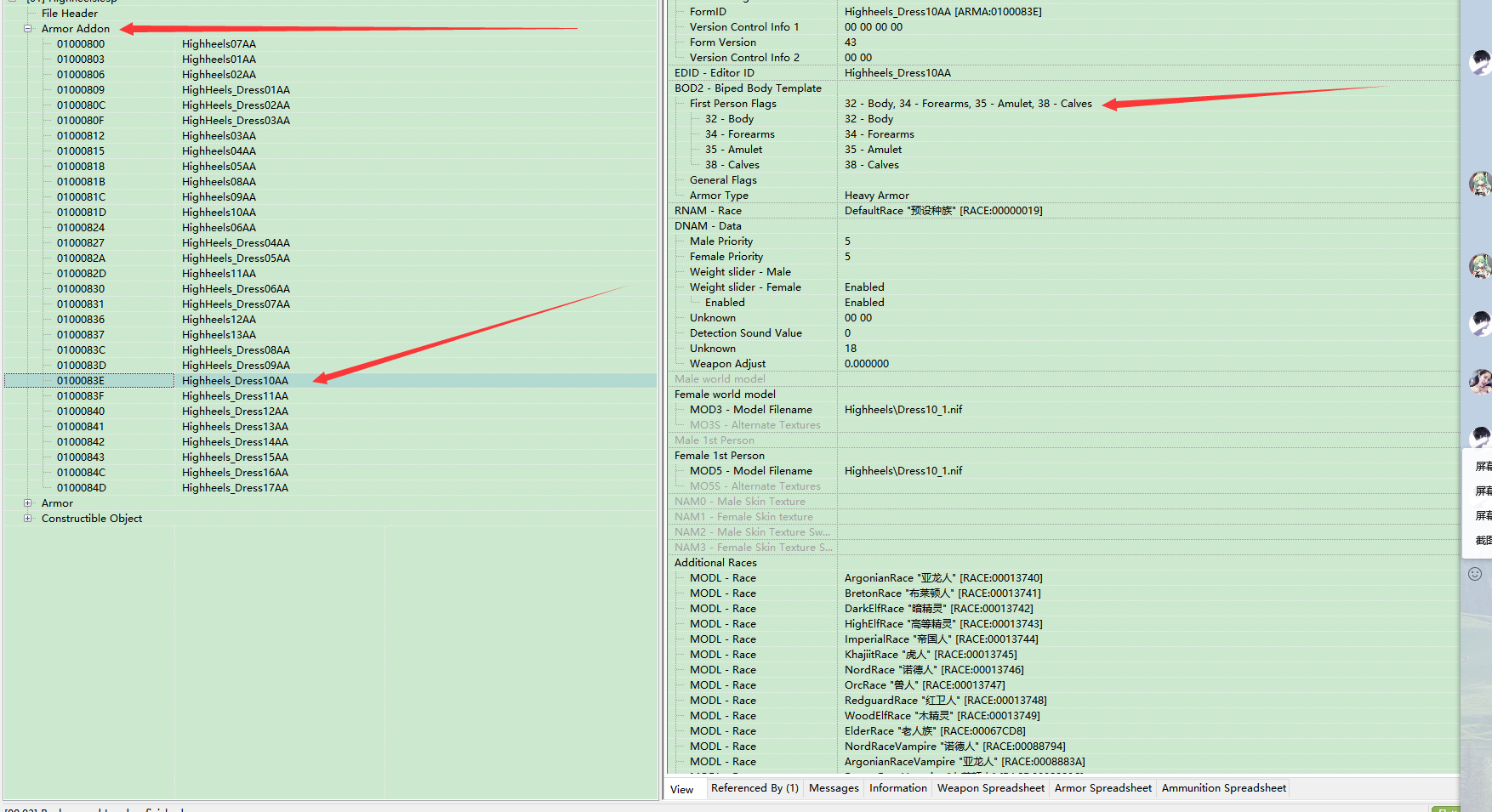Click the MOD3 - Model Filename label
The image size is (1492, 812).
tap(751, 409)
